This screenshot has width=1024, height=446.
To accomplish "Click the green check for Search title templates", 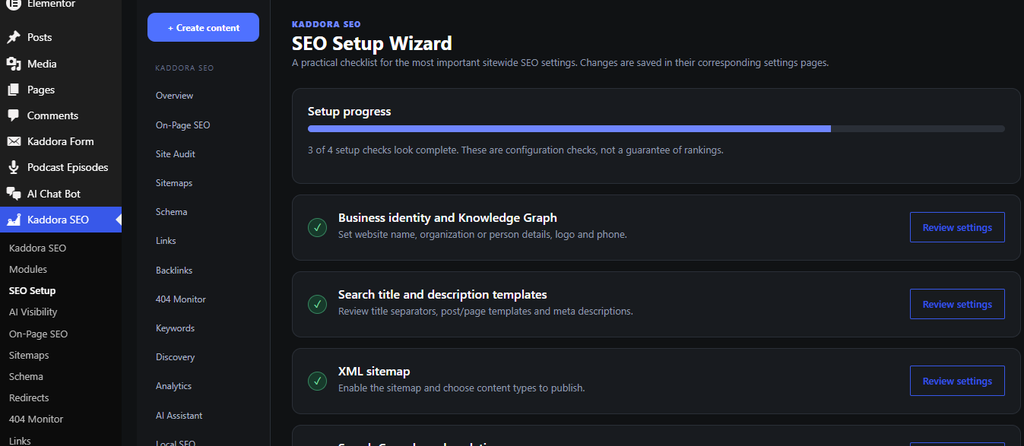I will (x=317, y=304).
